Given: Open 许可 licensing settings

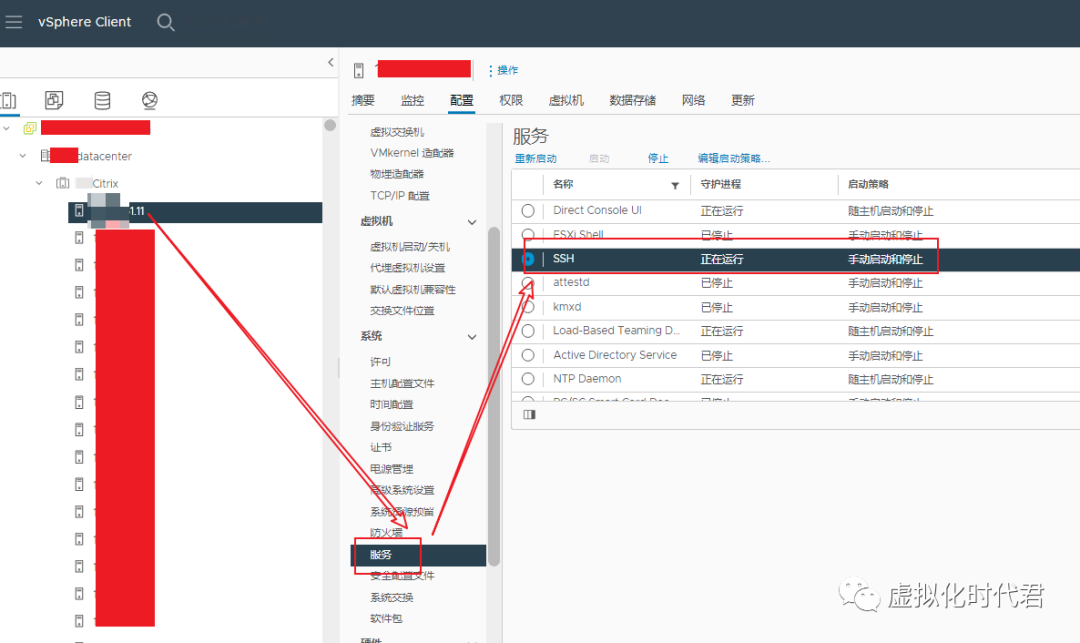Looking at the screenshot, I should [x=380, y=361].
